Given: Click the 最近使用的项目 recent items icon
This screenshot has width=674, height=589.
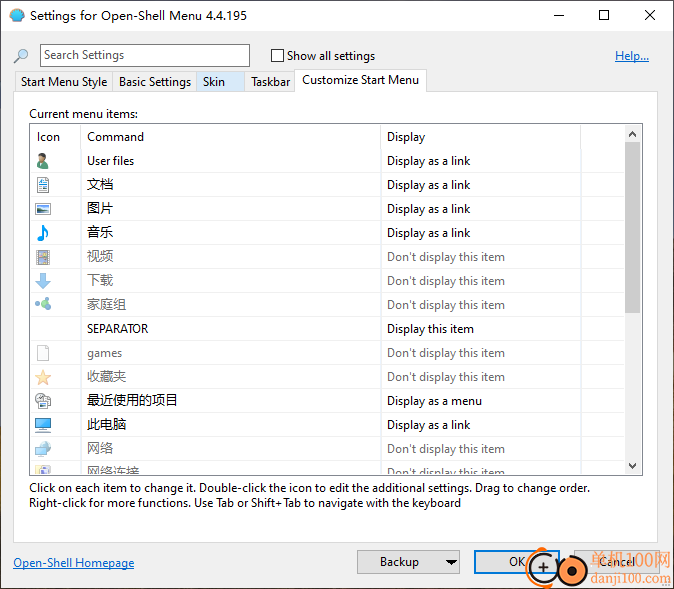Looking at the screenshot, I should pos(43,401).
